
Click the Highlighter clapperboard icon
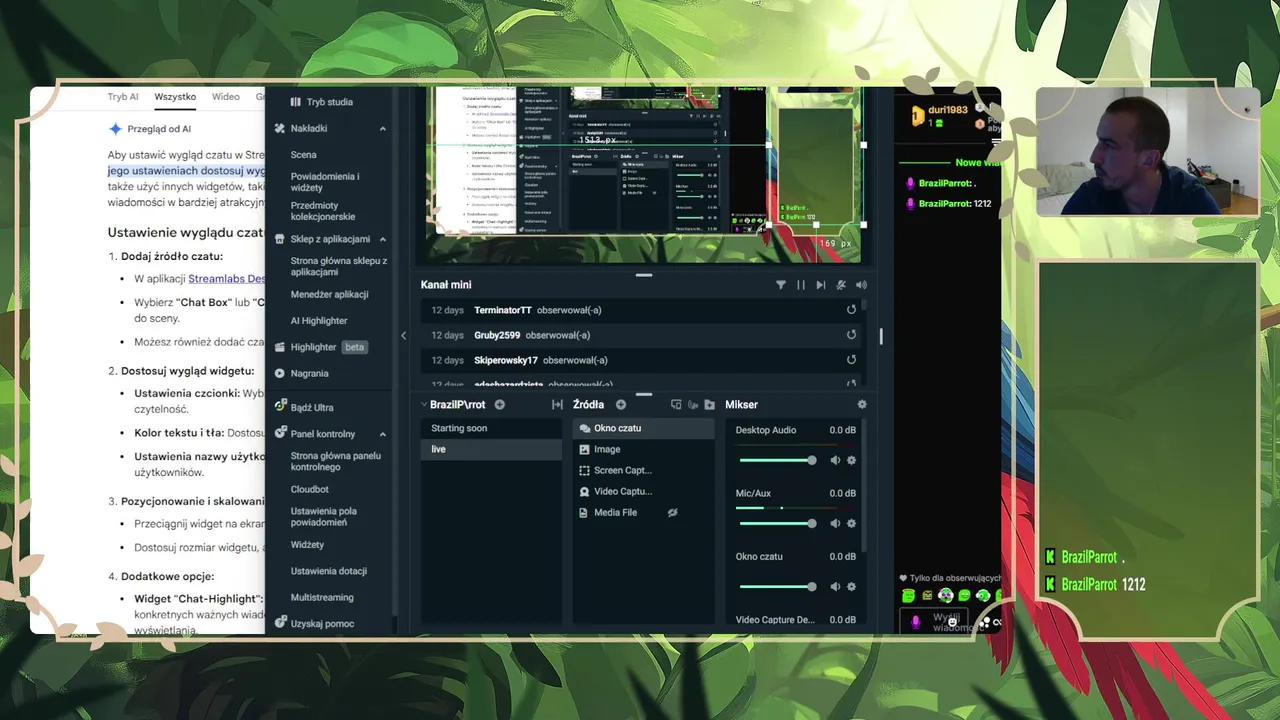tap(281, 347)
